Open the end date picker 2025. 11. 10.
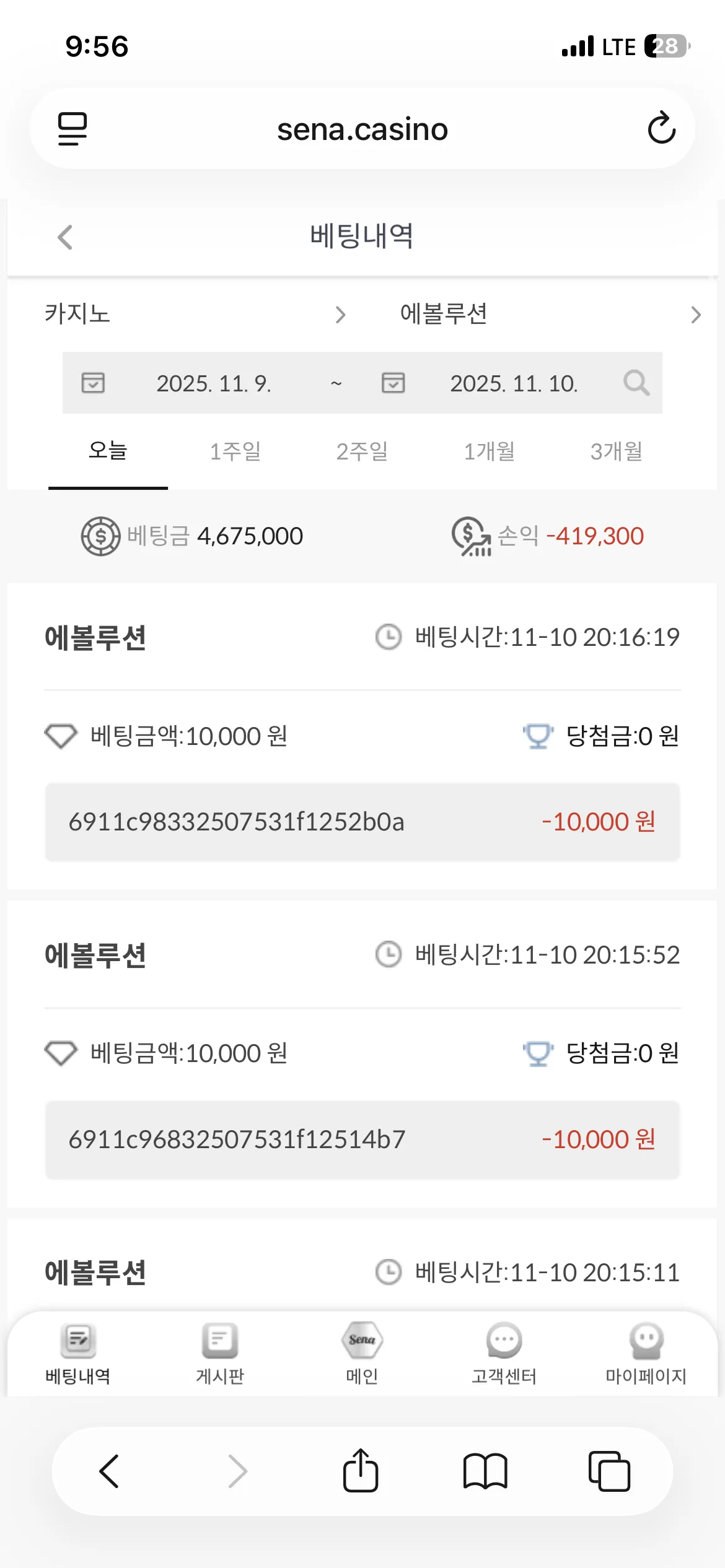 [514, 383]
